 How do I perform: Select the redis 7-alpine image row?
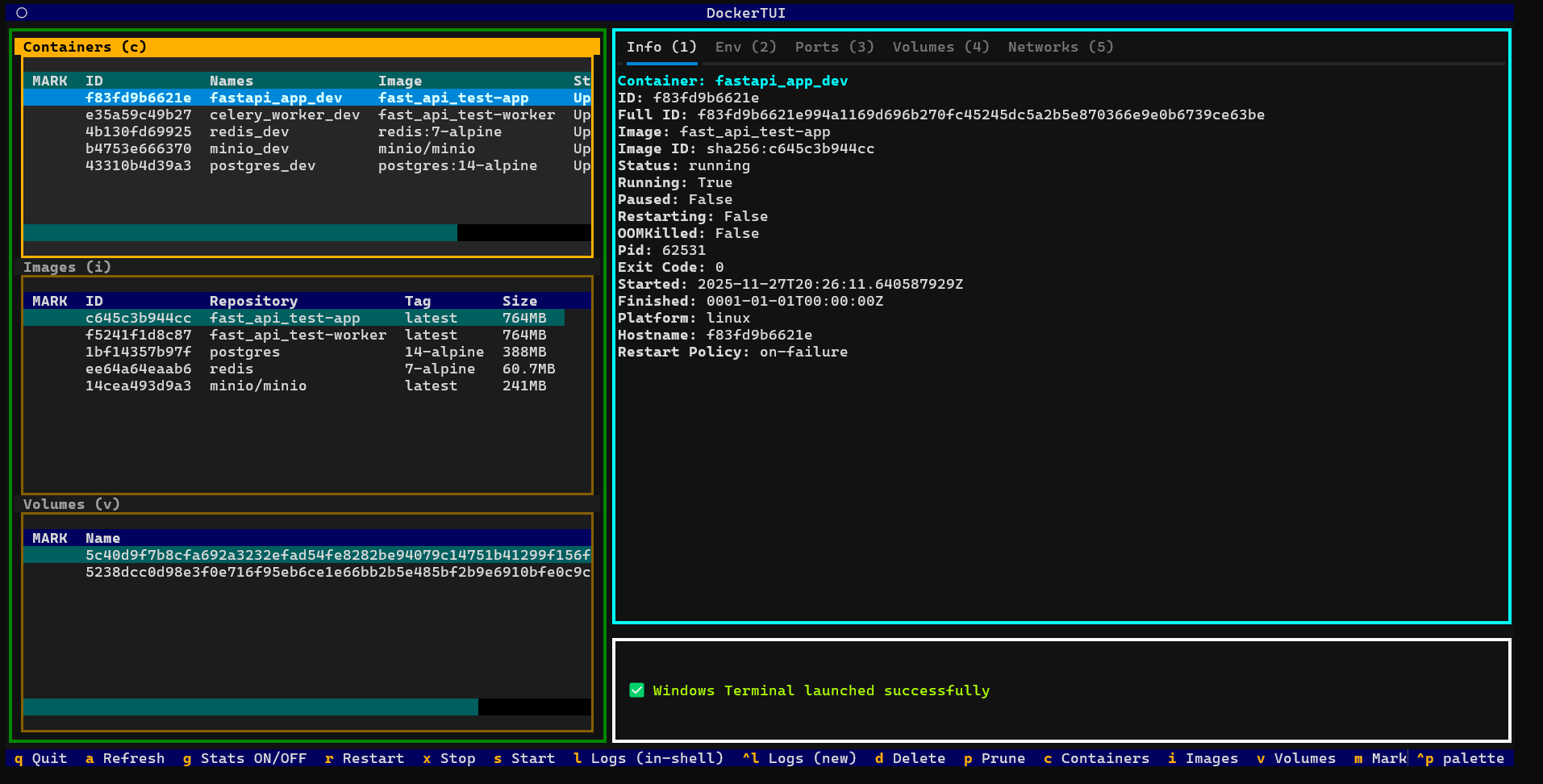pyautogui.click(x=294, y=369)
